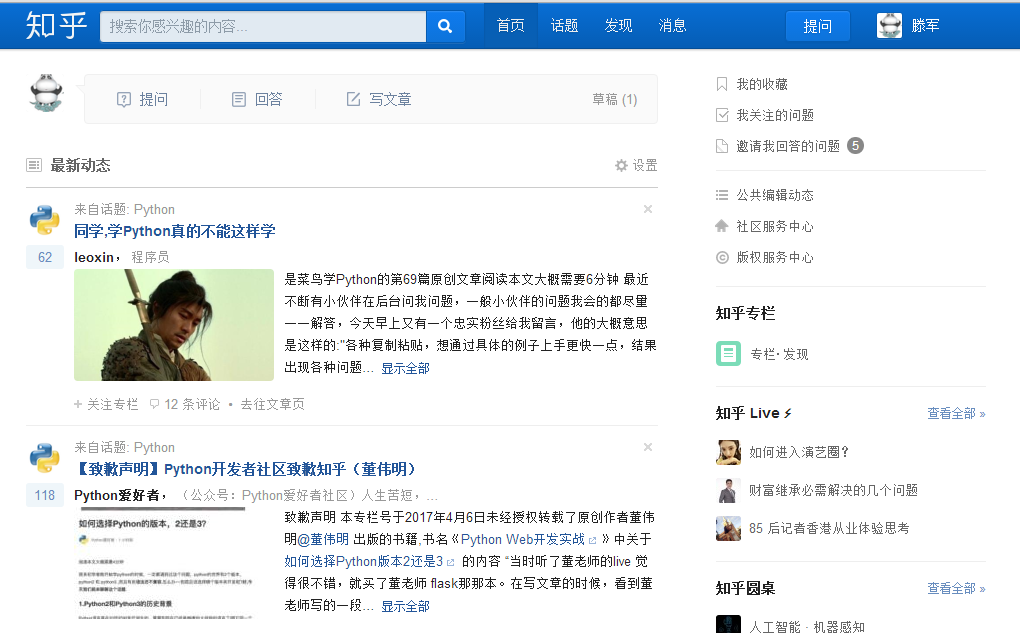Open Live 85 后记者香港从业体验思考
The height and width of the screenshot is (633, 1020).
click(x=829, y=528)
